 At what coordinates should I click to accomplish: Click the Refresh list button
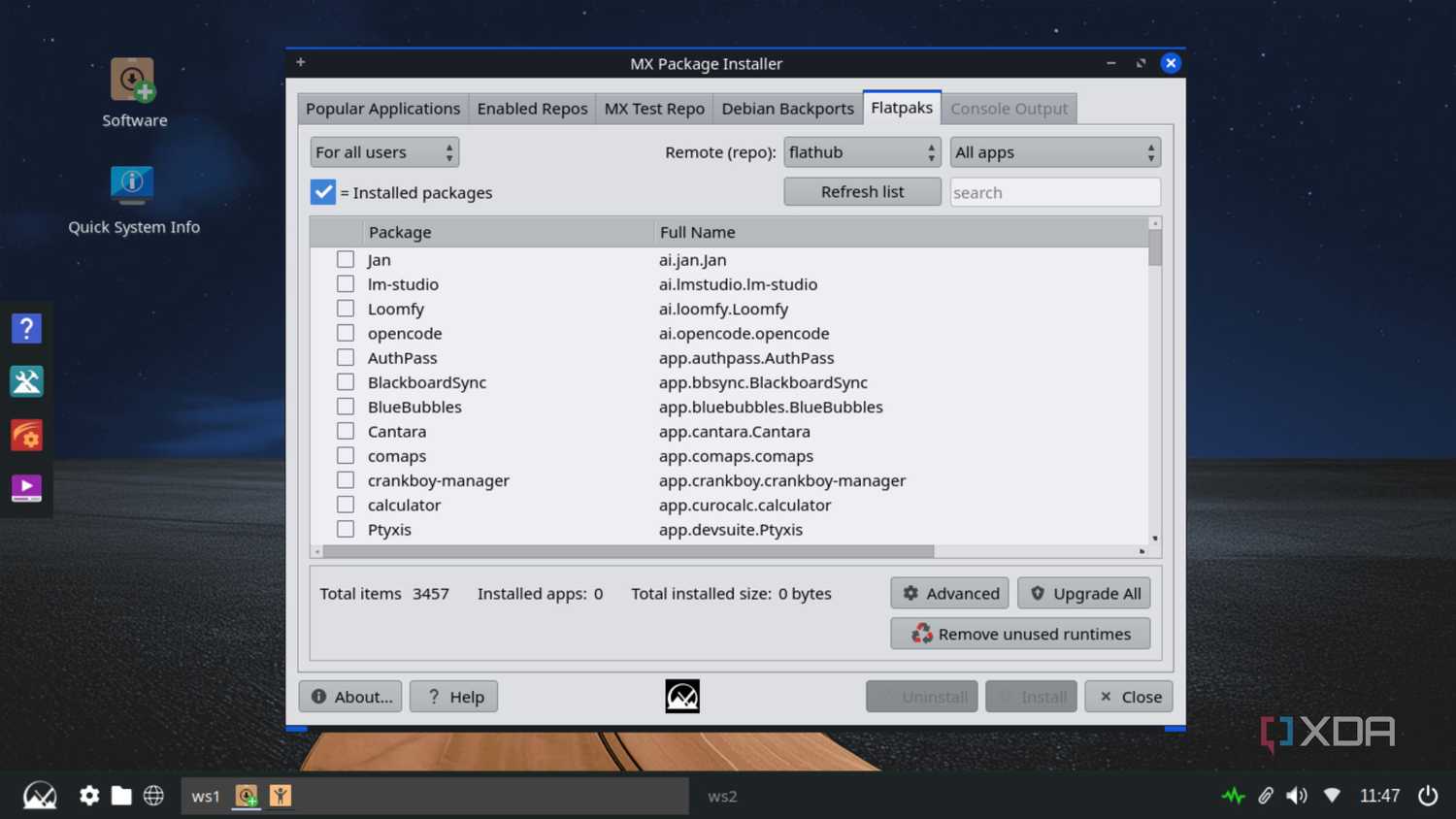coord(862,192)
